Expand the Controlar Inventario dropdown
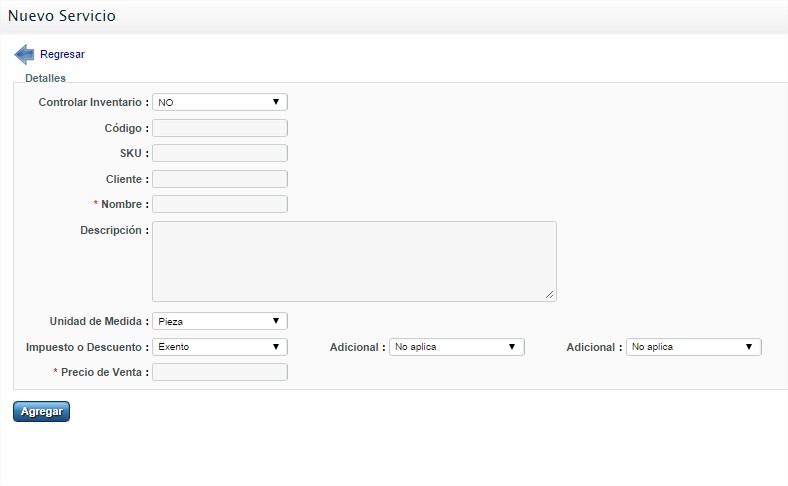This screenshot has width=788, height=486. click(220, 102)
